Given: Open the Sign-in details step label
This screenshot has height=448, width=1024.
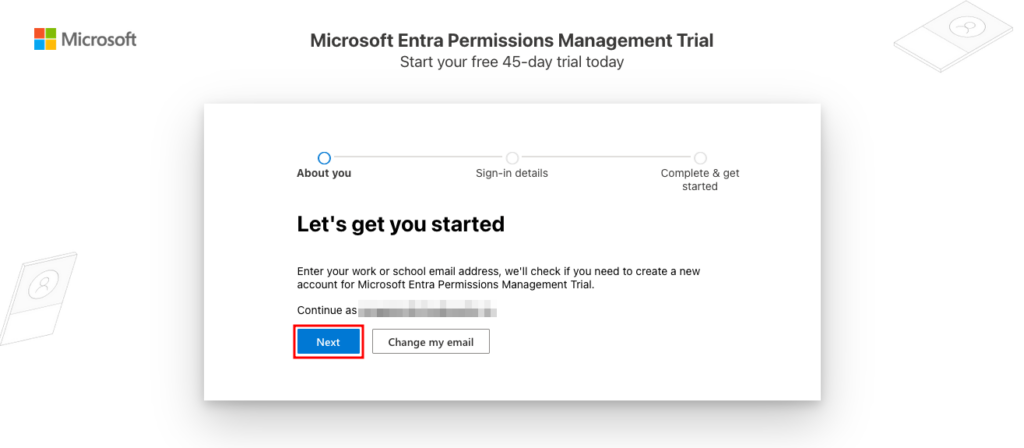Looking at the screenshot, I should [x=512, y=173].
